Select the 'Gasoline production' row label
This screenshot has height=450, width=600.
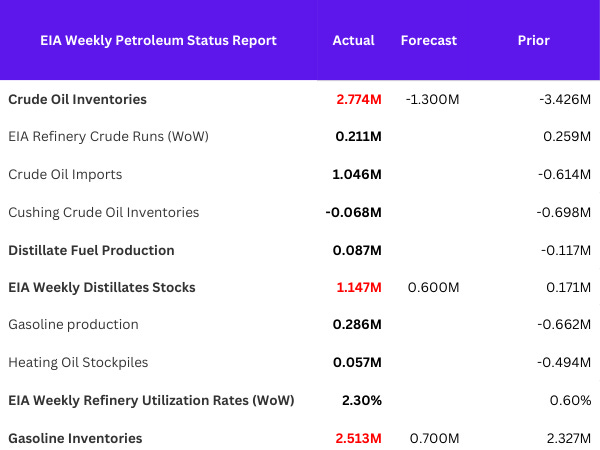point(73,324)
